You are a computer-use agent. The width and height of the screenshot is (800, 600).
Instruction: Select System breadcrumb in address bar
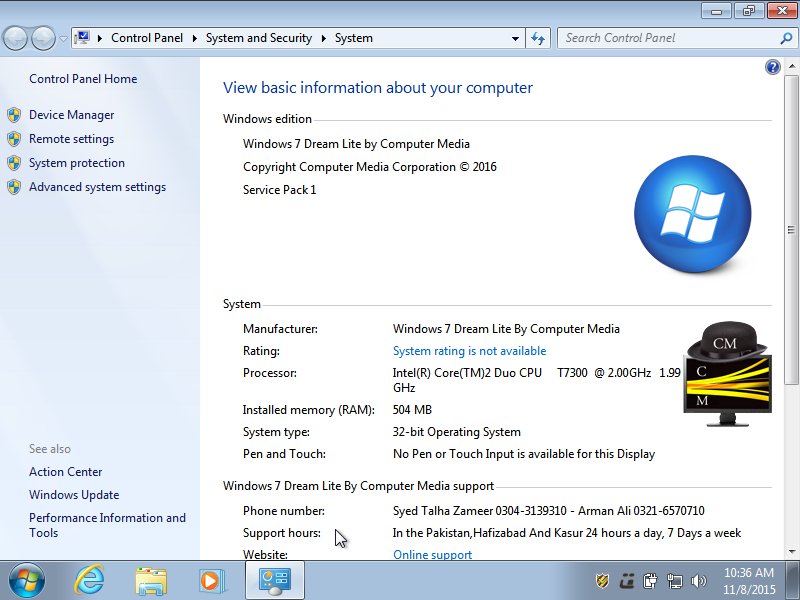(354, 38)
